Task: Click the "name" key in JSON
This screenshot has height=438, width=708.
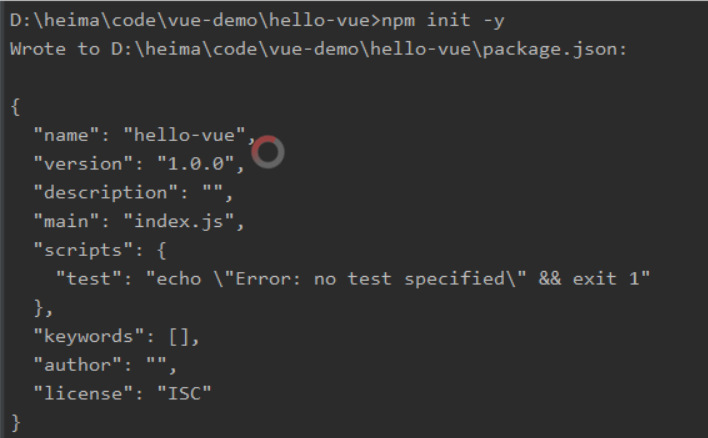Action: pos(66,135)
